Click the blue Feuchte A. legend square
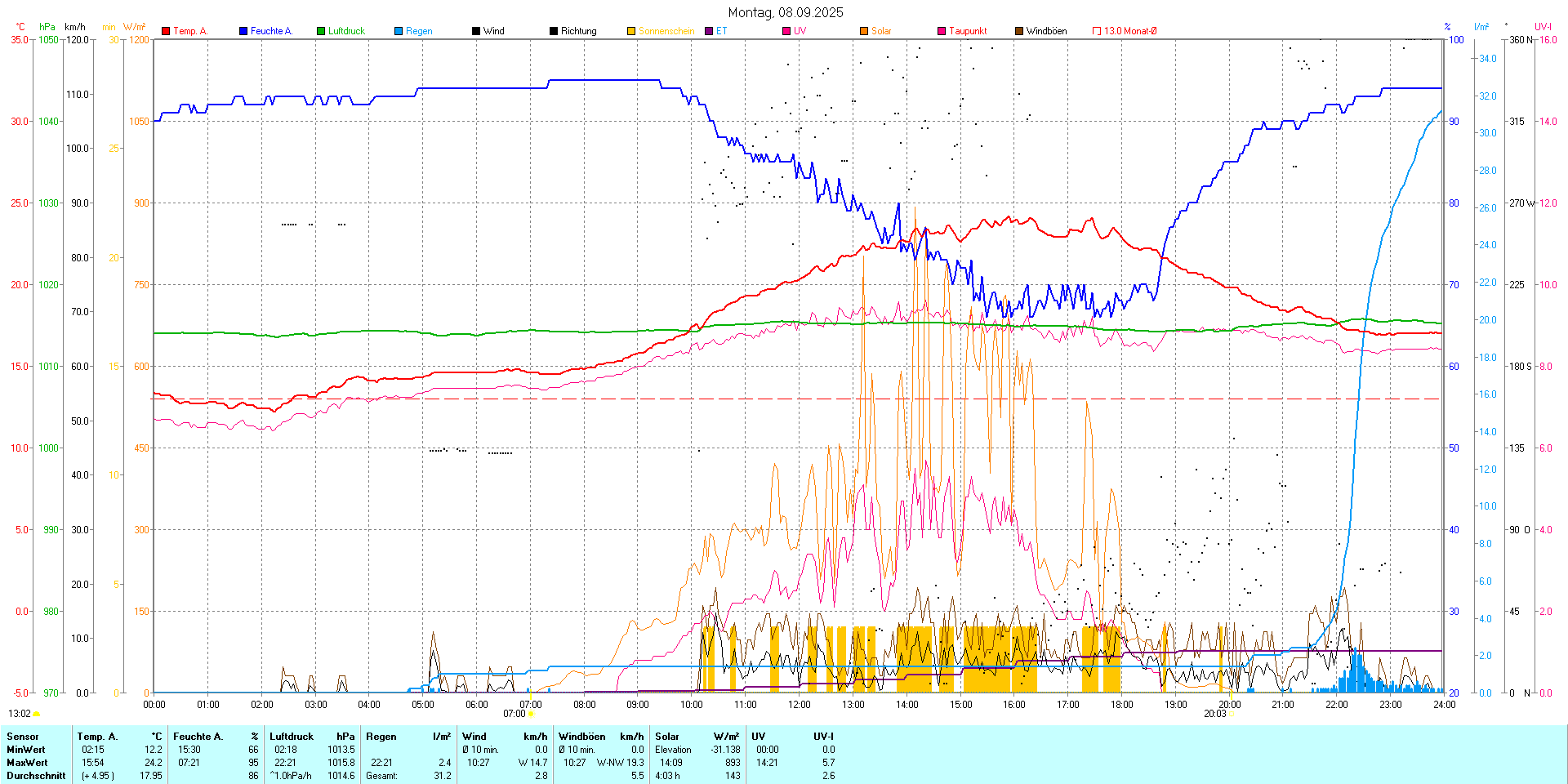The height and width of the screenshot is (784, 1568). click(x=243, y=31)
